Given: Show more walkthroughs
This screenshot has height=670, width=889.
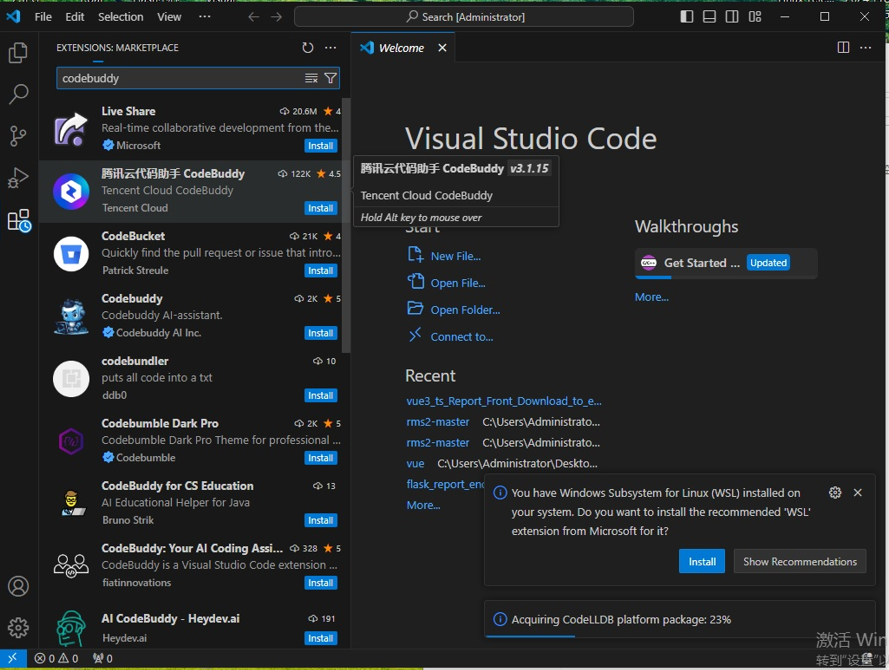Looking at the screenshot, I should pos(651,296).
